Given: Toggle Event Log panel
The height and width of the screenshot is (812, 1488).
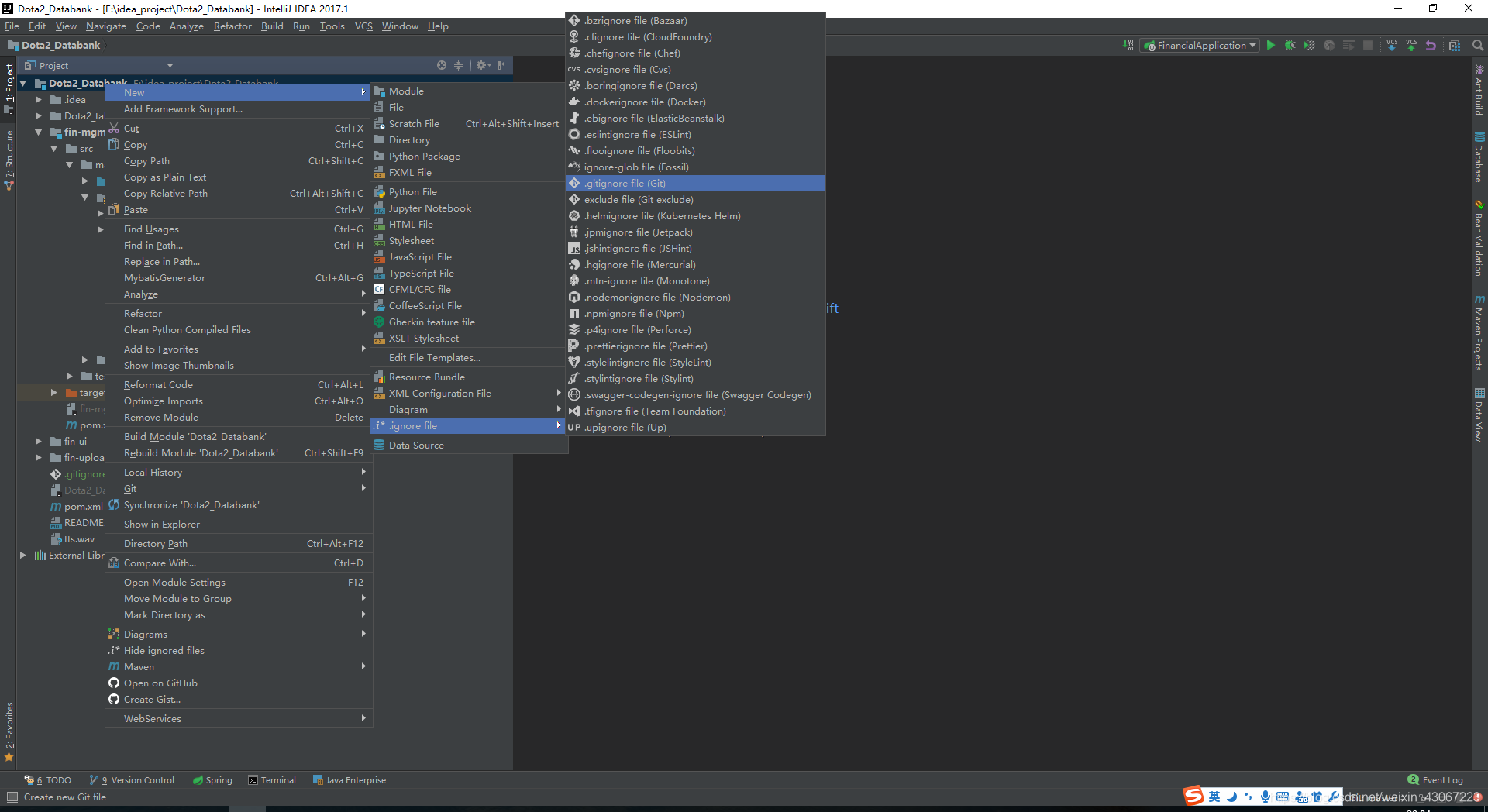Looking at the screenshot, I should (x=1435, y=780).
